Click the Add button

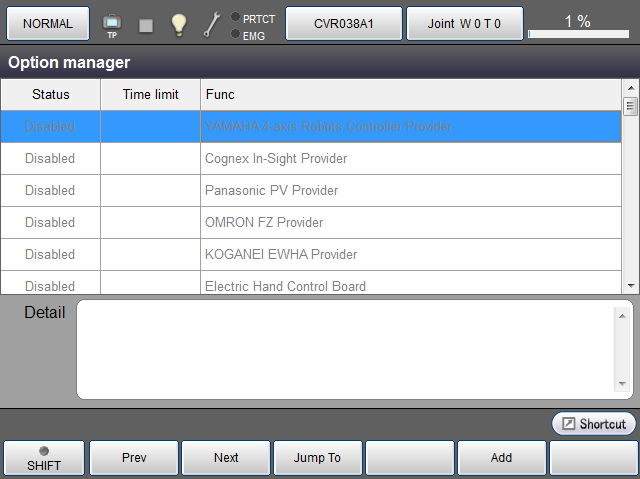pos(501,458)
